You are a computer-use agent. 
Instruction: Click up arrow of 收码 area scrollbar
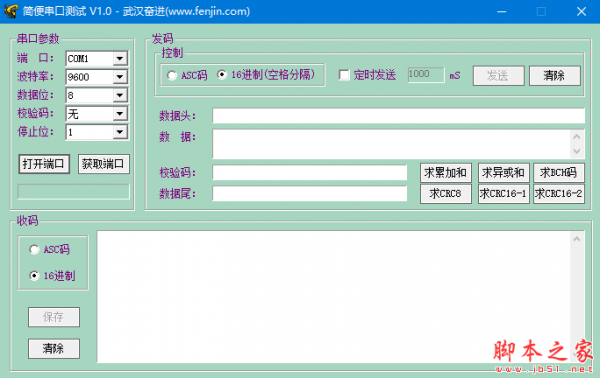tap(577, 239)
